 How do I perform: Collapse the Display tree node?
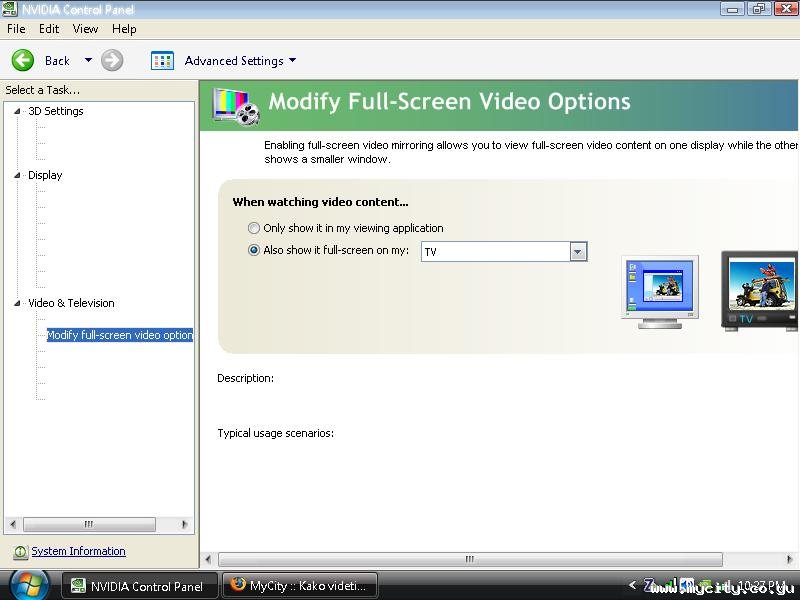[x=17, y=176]
